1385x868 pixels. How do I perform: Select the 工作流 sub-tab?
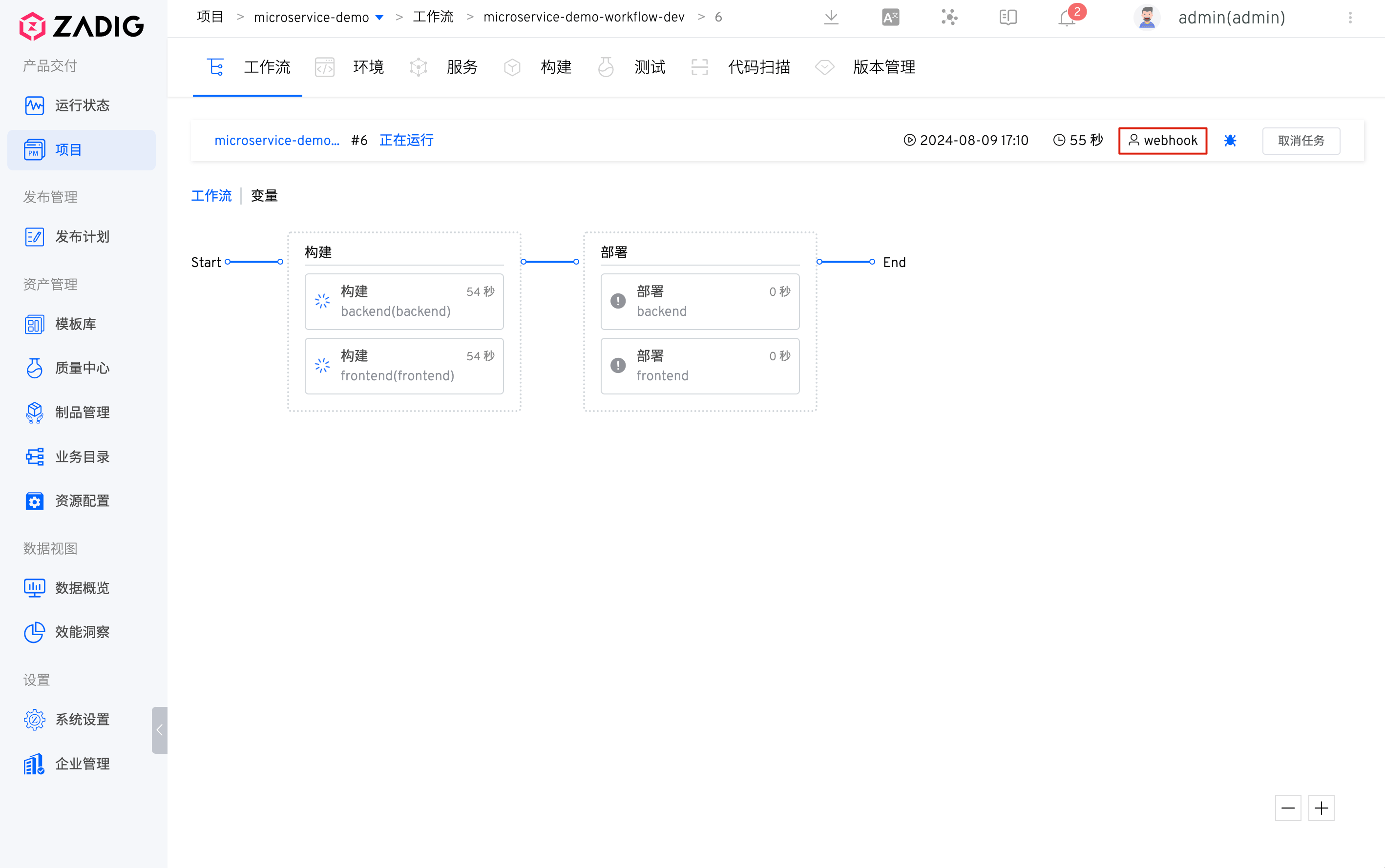[x=211, y=196]
